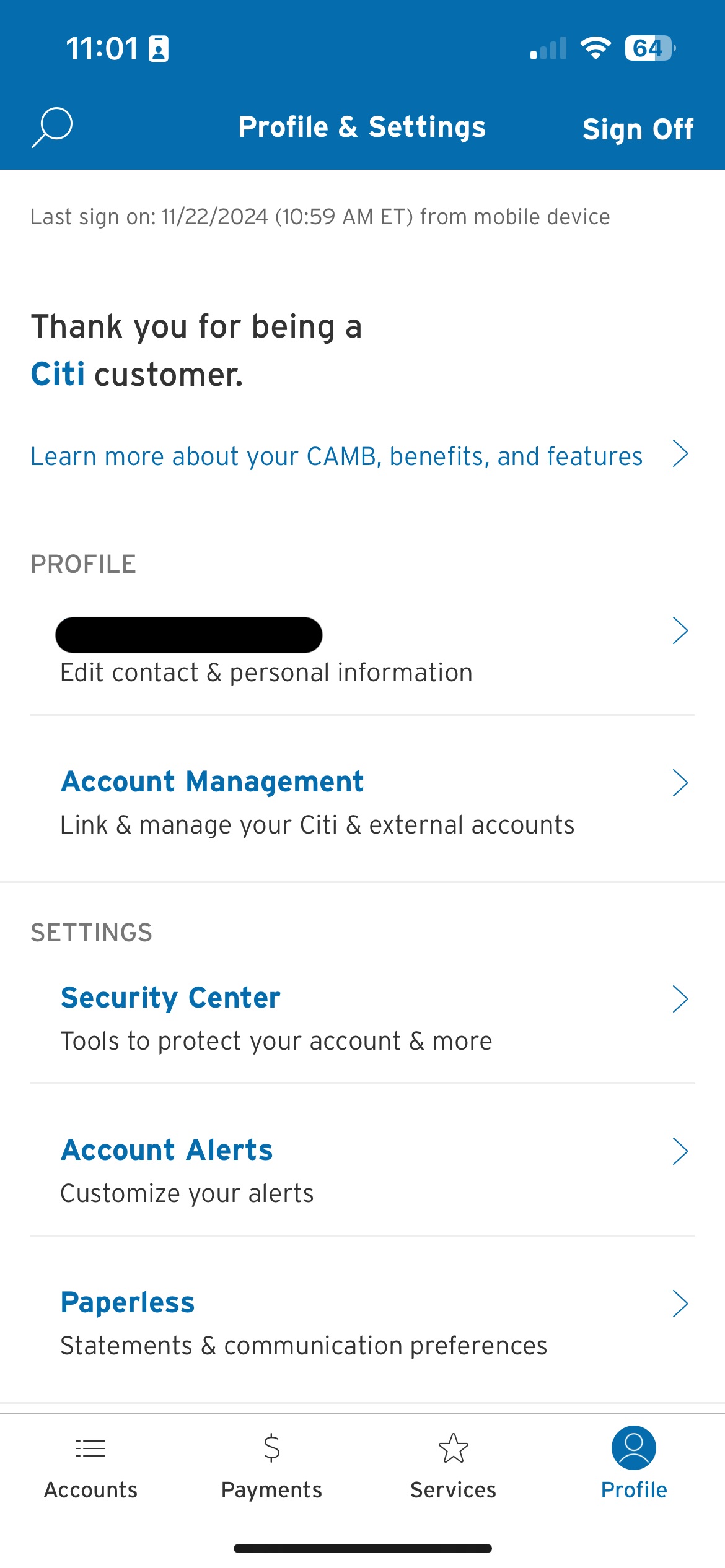Expand the Account Management chevron
This screenshot has width=725, height=1568.
(680, 783)
